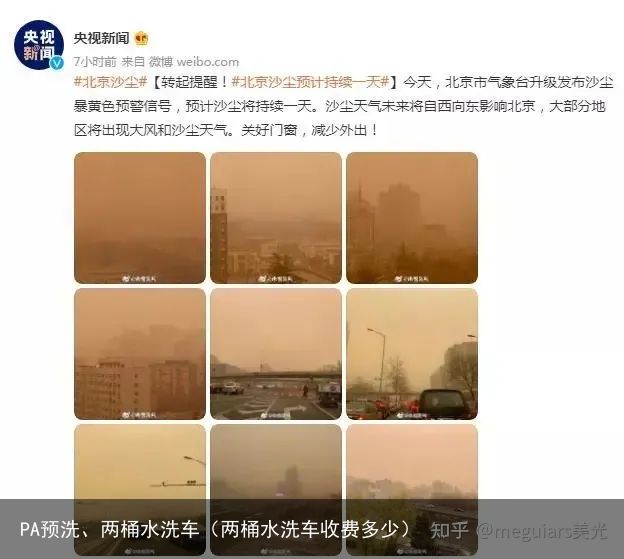View the first plain orange haze photo

click(x=140, y=218)
